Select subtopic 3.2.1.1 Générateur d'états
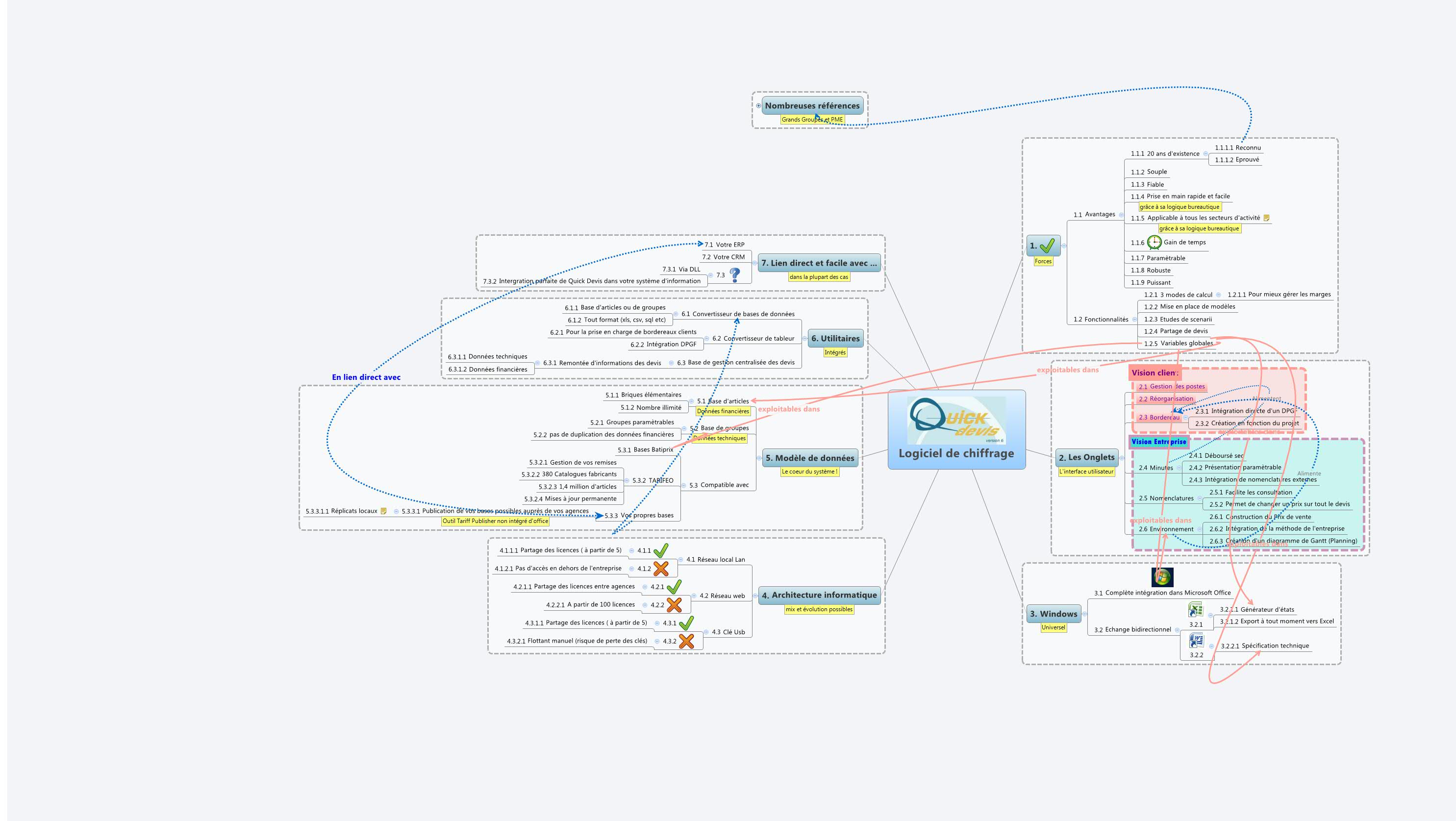Viewport: 1456px width, 821px height. pyautogui.click(x=1256, y=609)
